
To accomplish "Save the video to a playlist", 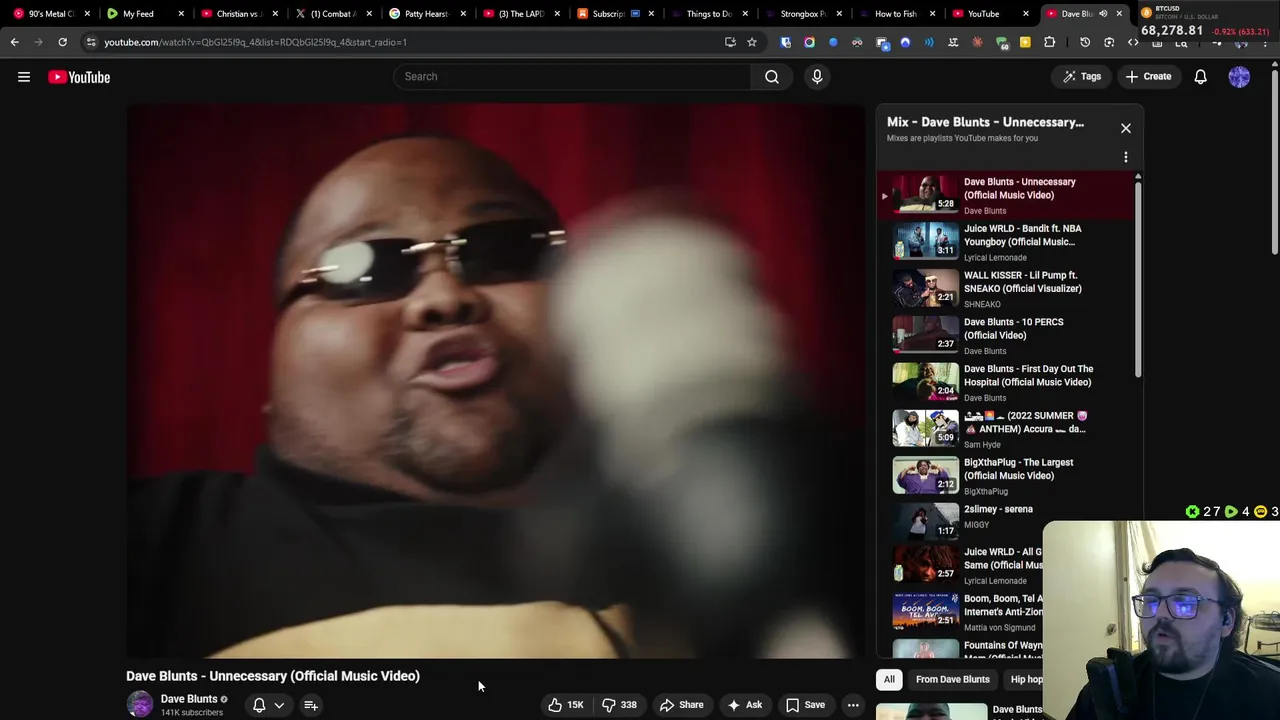I will click(805, 705).
